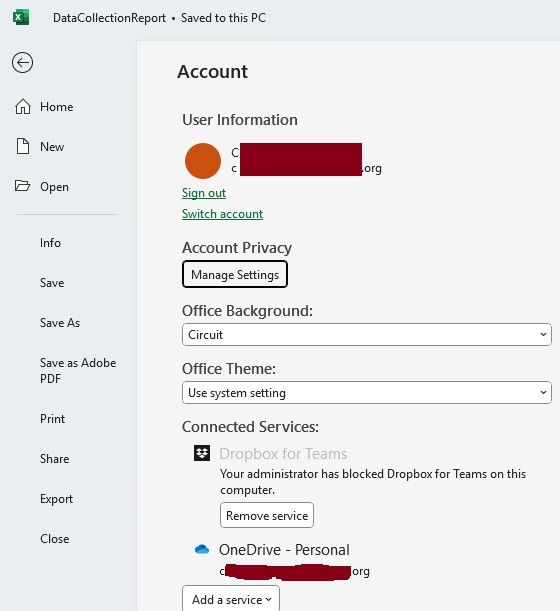This screenshot has width=560, height=611.
Task: Choose Save As from the sidebar
Action: click(60, 323)
